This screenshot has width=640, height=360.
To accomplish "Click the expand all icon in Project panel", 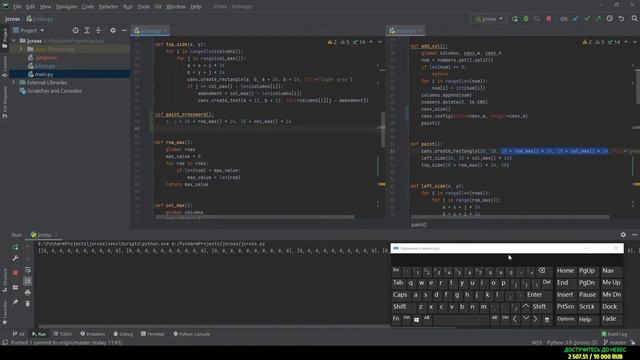I will point(87,30).
